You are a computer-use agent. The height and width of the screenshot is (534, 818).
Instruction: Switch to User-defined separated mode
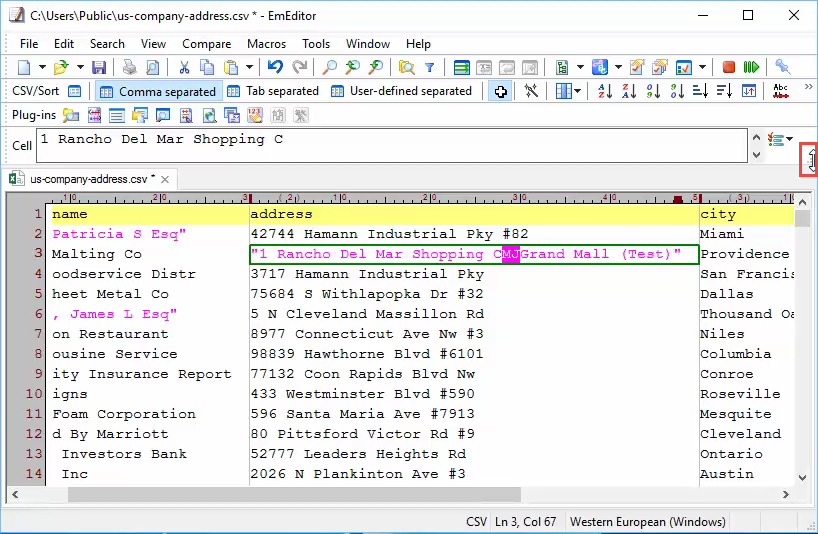pyautogui.click(x=401, y=91)
